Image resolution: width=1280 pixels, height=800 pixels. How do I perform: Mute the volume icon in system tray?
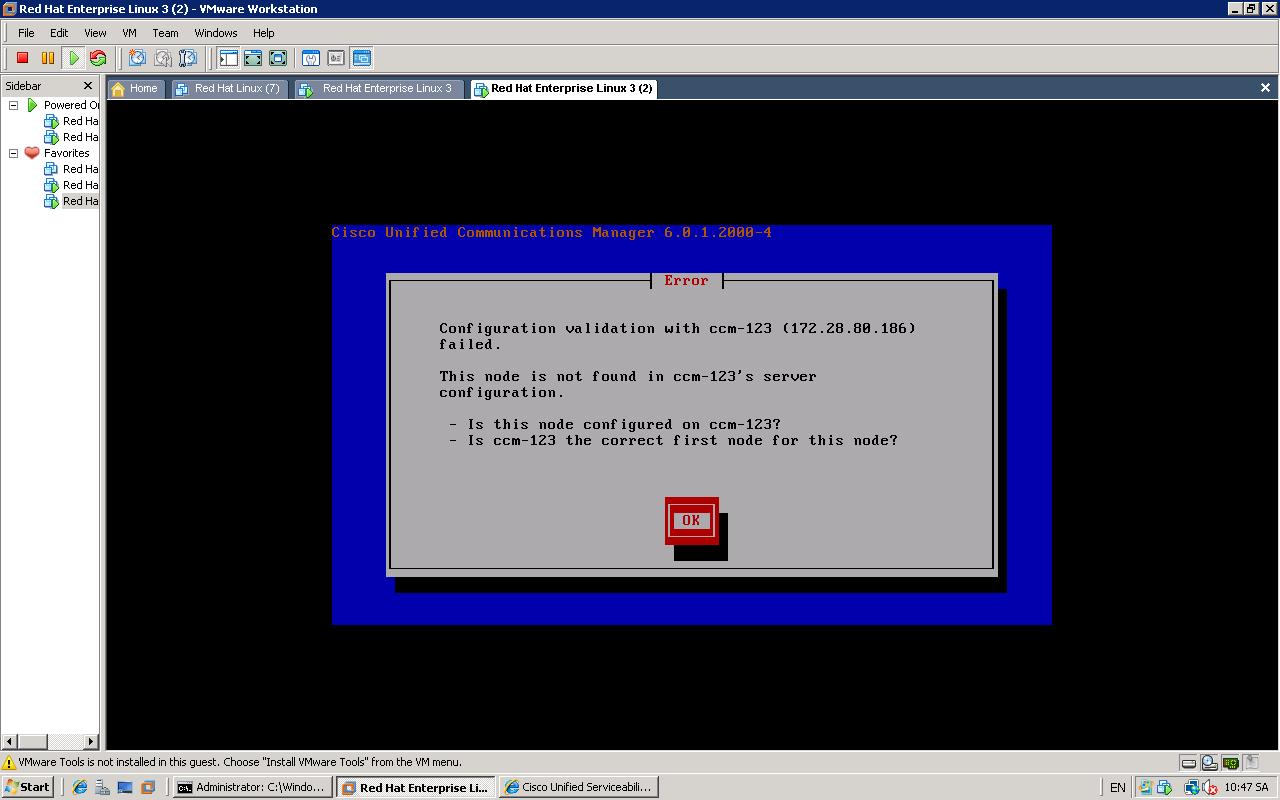click(x=1208, y=787)
